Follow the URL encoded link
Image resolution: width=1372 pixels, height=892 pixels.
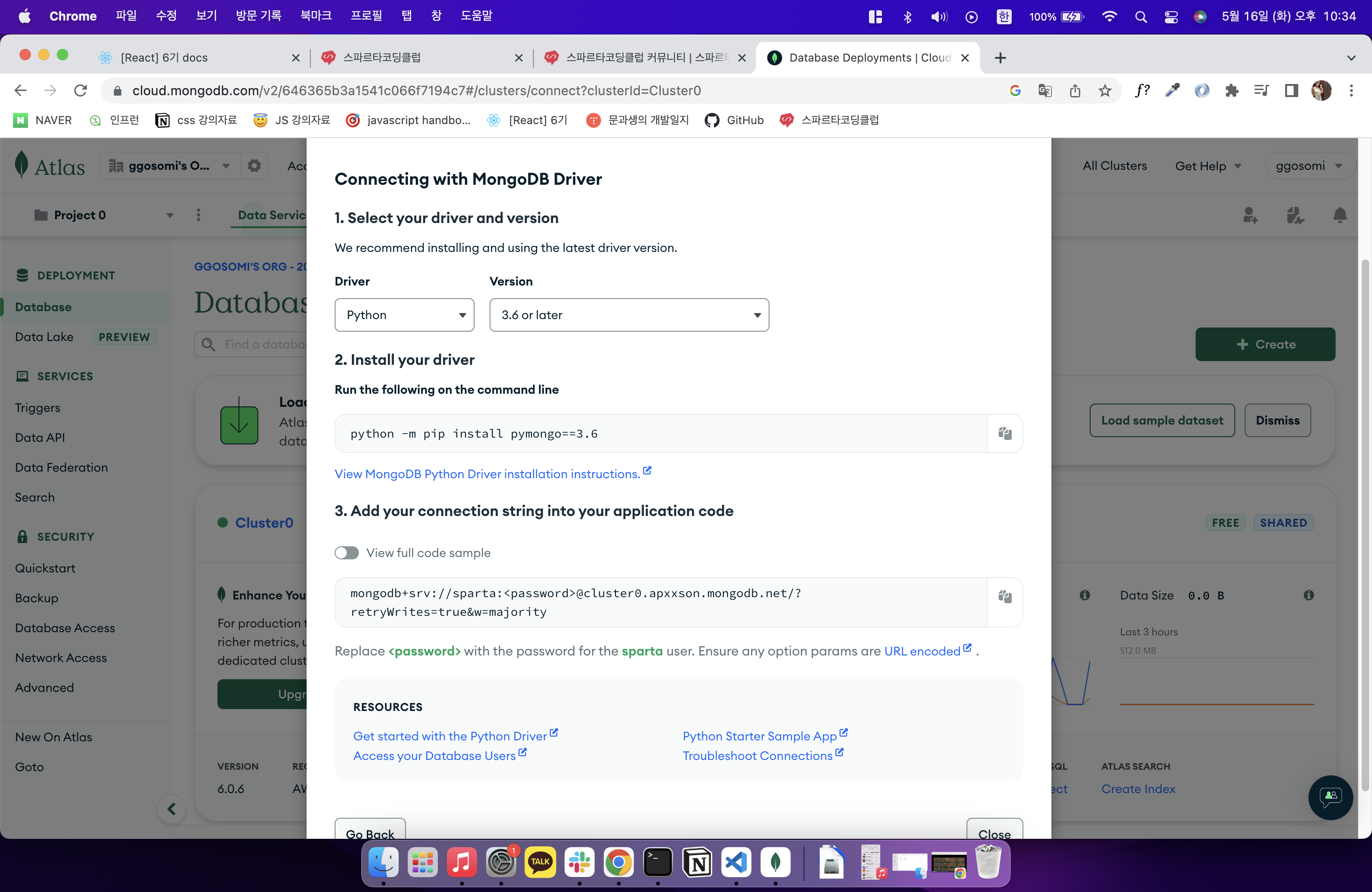(928, 650)
